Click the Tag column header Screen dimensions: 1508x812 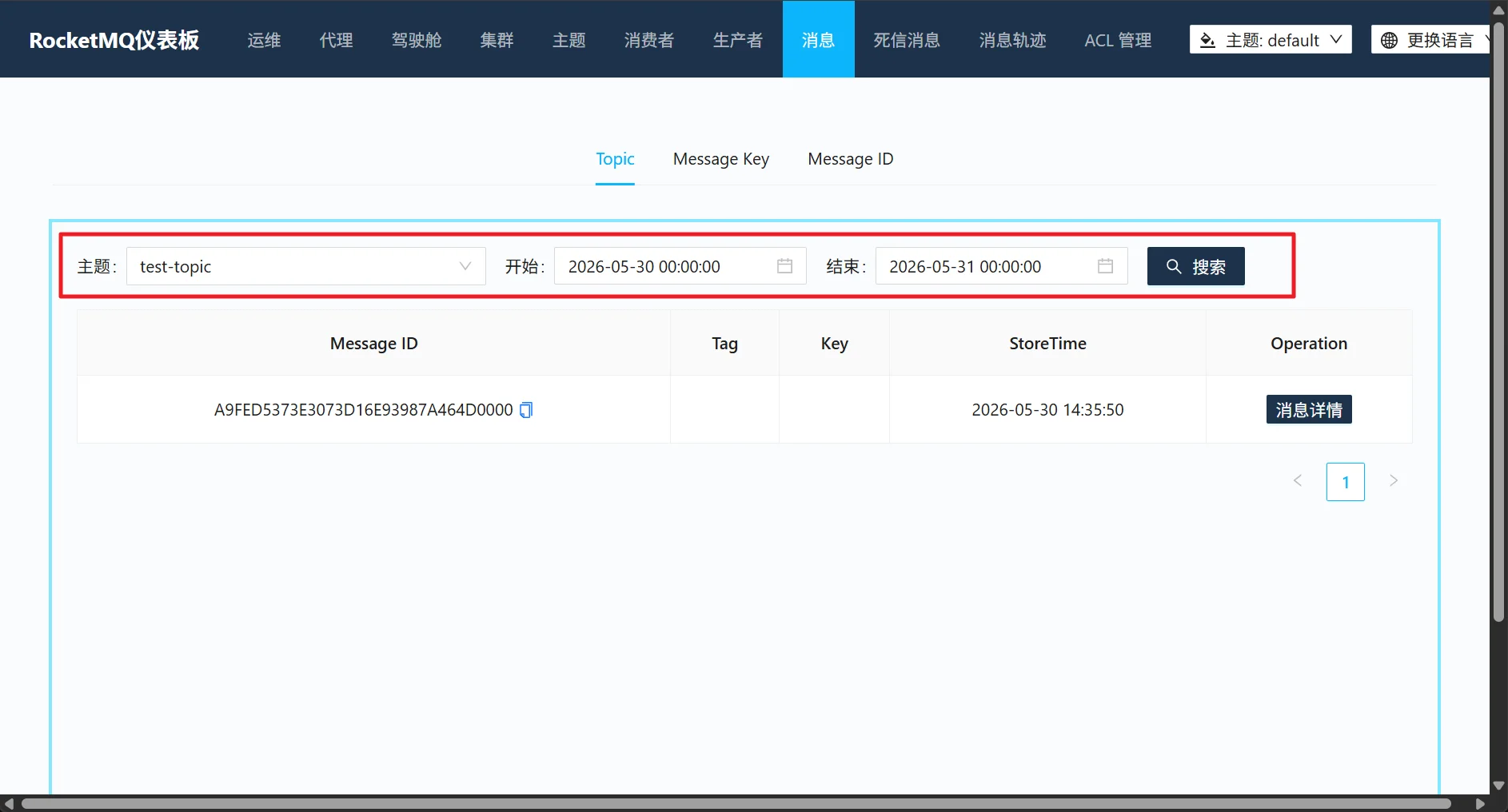[725, 343]
